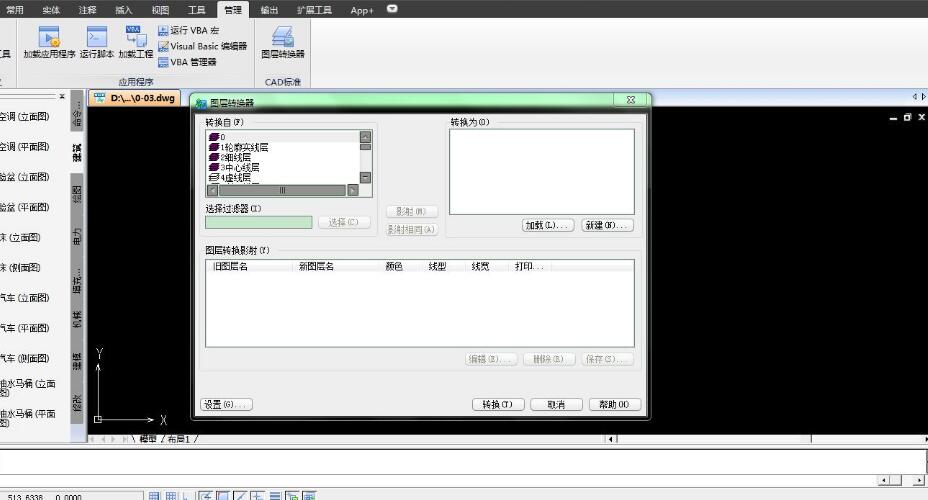
Task: Select 空调 (立面图) in the tool palette
Action: (24, 117)
